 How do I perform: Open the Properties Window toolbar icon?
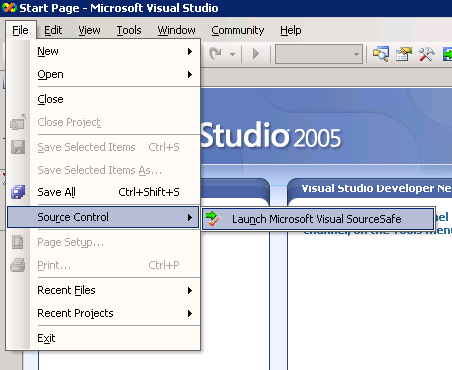(404, 54)
